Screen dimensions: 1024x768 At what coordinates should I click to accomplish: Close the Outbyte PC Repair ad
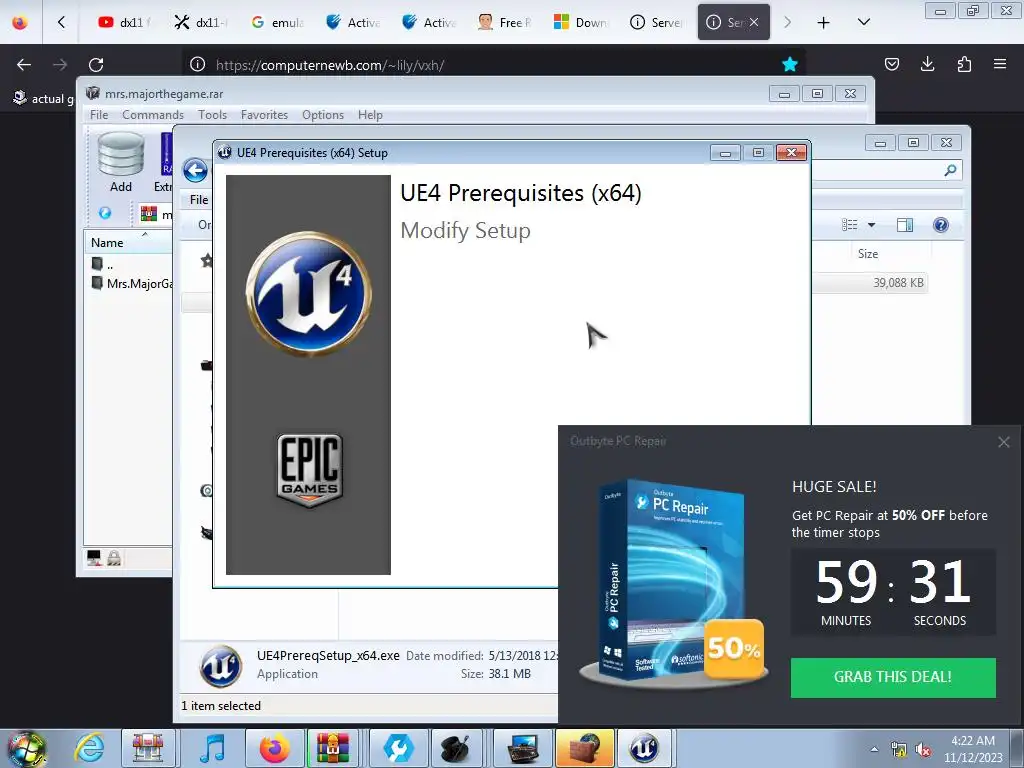[1004, 442]
